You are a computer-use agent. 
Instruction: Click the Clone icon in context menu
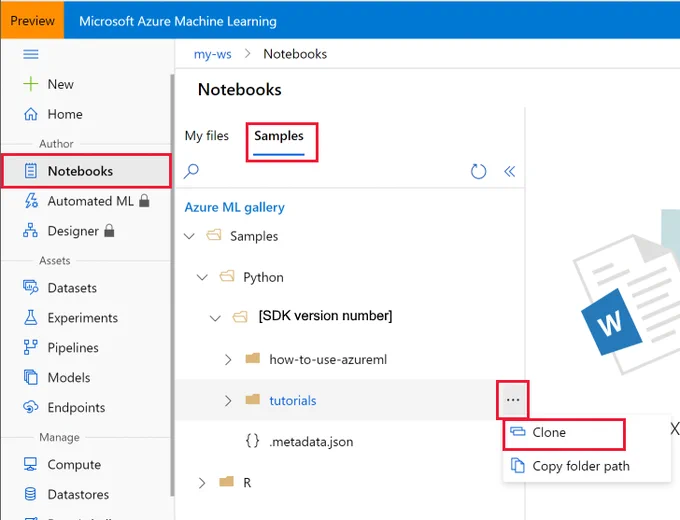click(518, 432)
